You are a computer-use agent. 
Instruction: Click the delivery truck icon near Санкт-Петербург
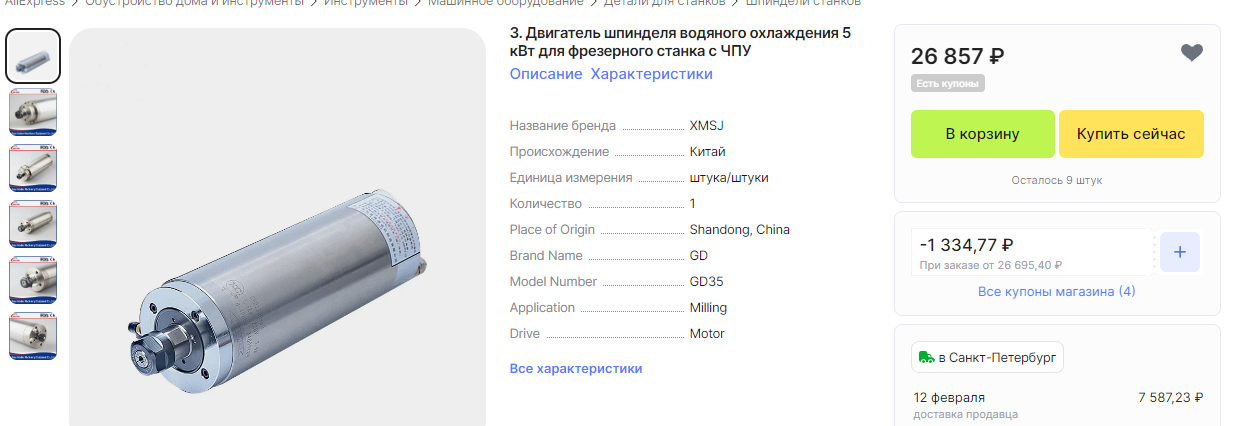click(924, 357)
